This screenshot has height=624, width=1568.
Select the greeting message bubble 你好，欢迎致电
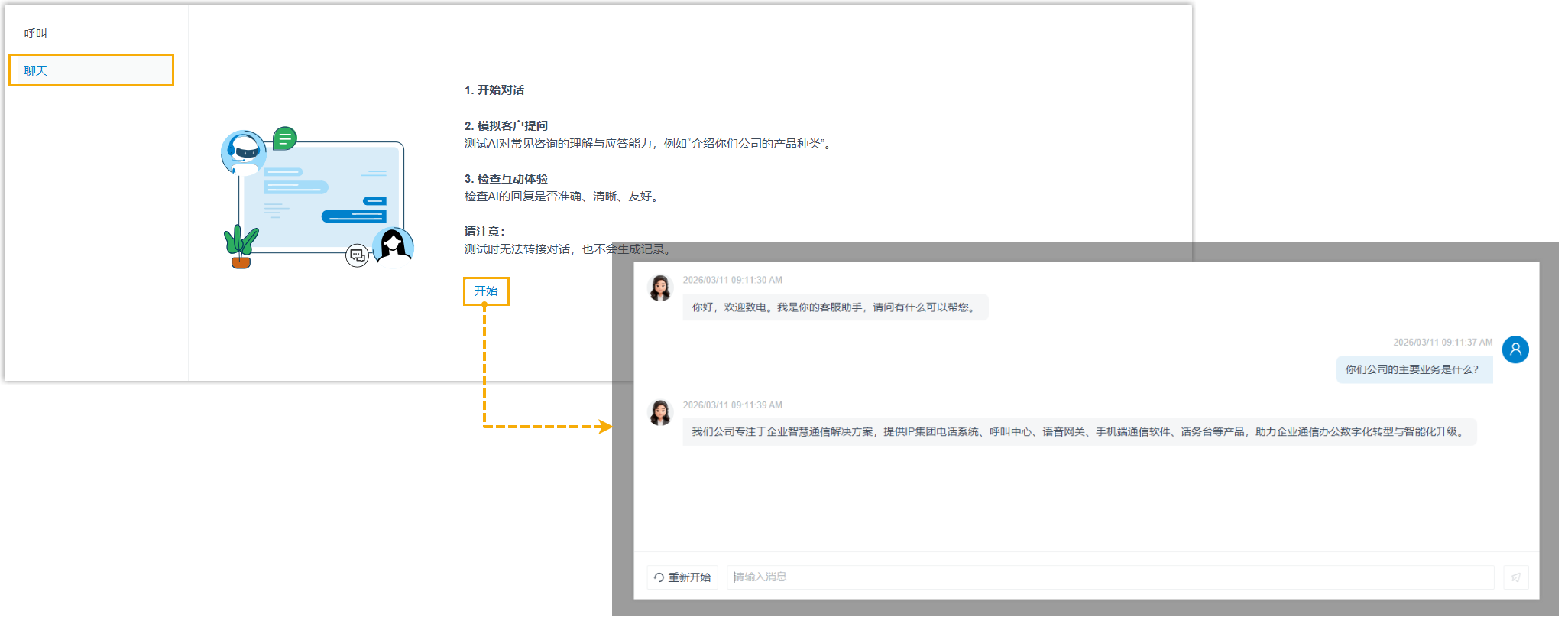pos(834,307)
